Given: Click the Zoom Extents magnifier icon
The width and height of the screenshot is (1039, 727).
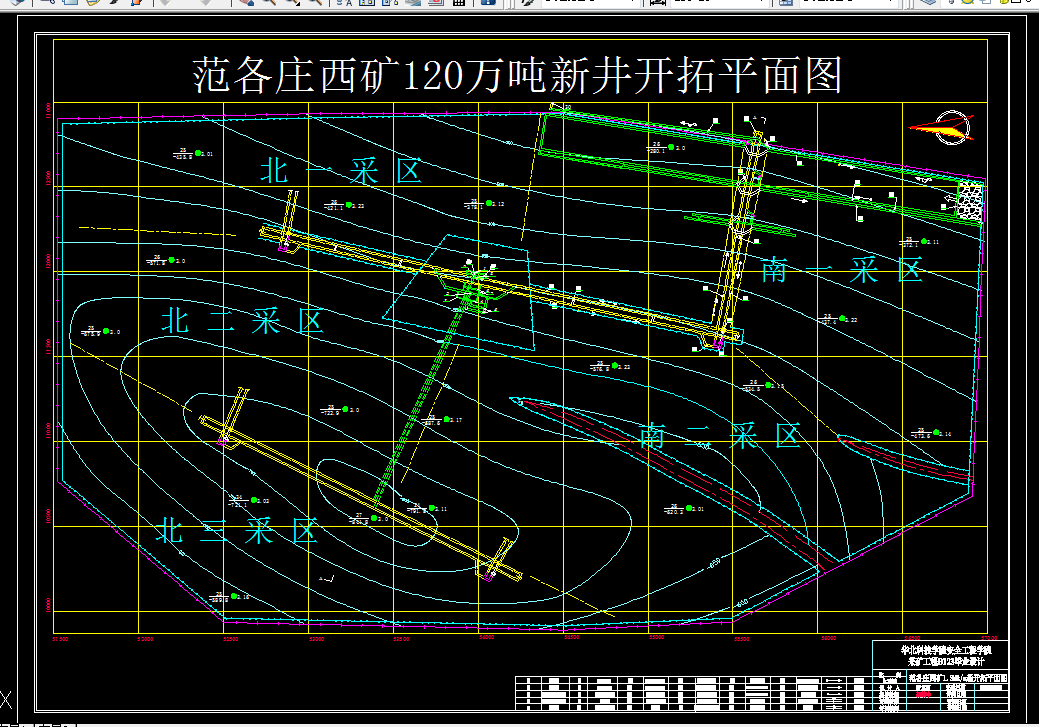Looking at the screenshot, I should 316,5.
